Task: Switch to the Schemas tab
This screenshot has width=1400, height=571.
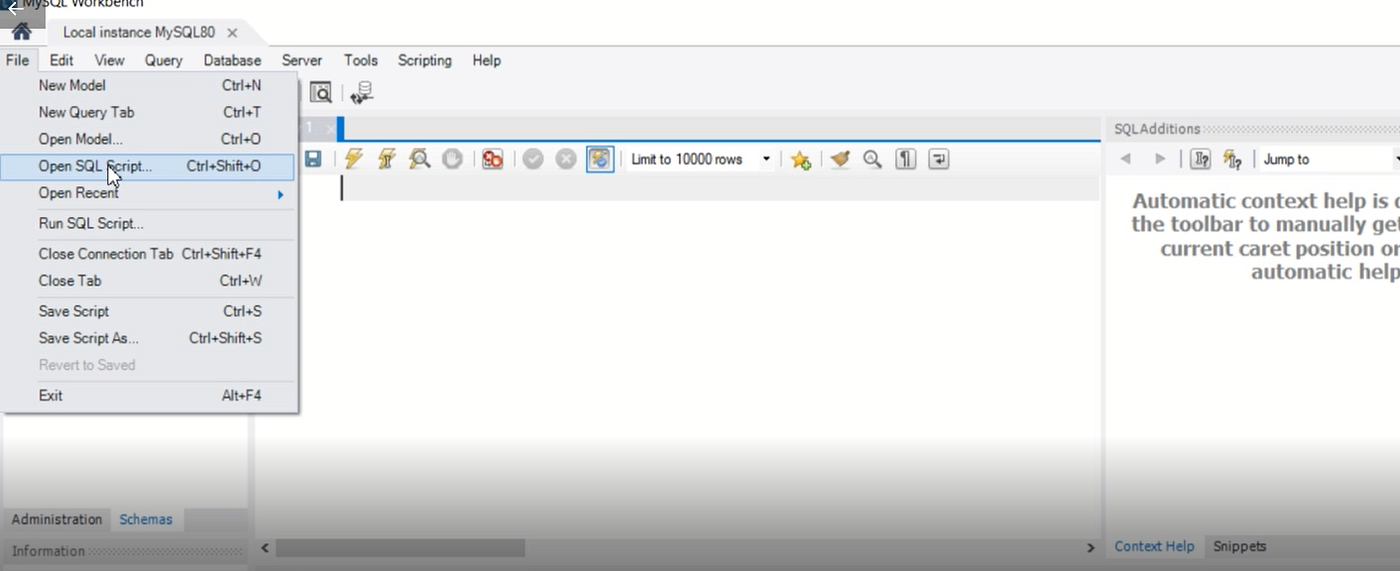Action: click(x=146, y=519)
